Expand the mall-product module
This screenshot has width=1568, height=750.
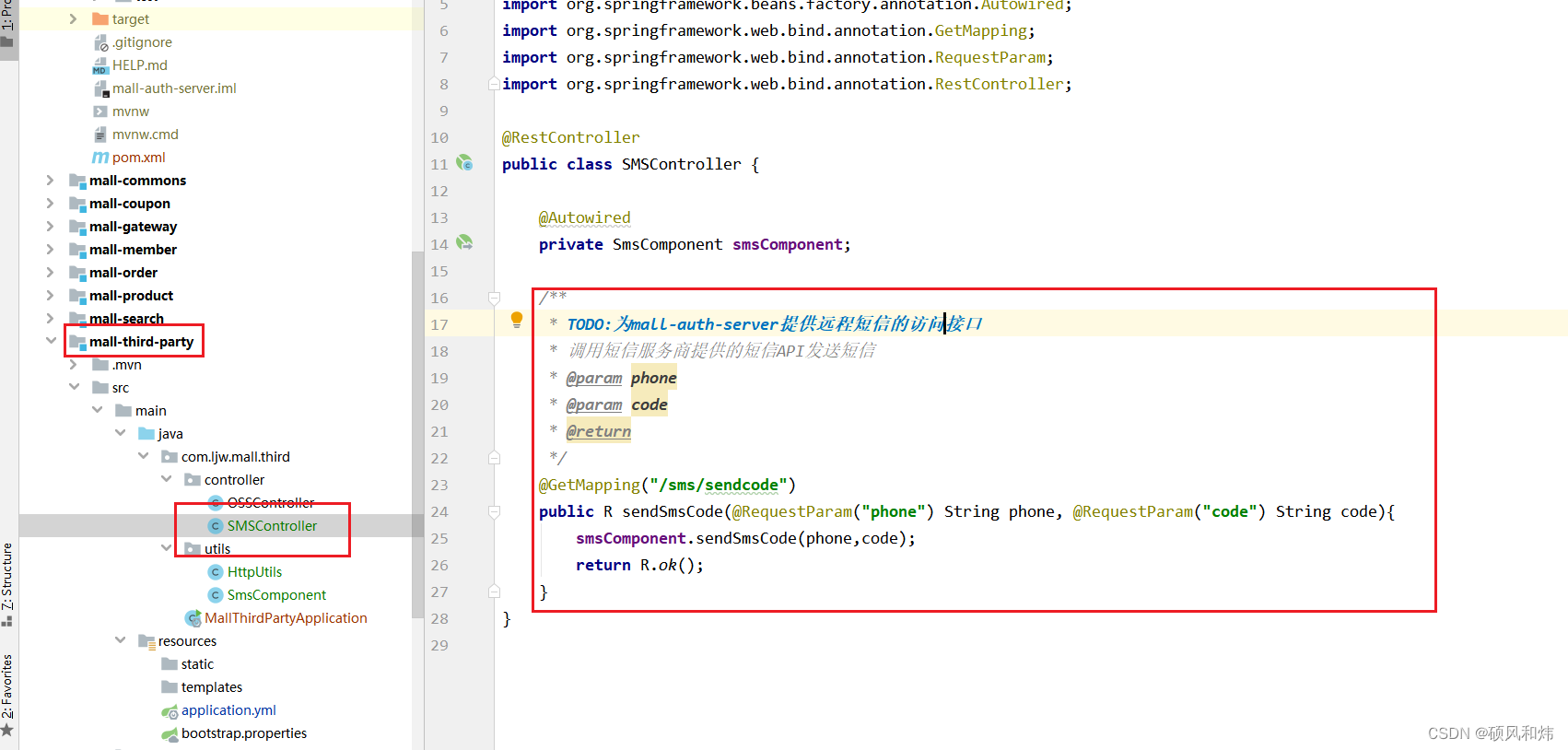pos(50,295)
